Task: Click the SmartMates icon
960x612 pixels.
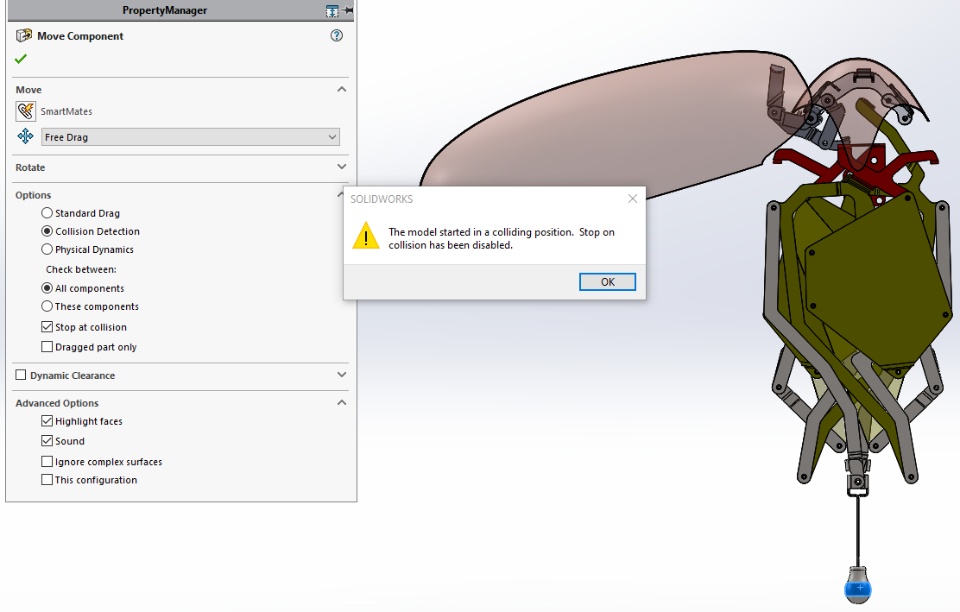Action: click(26, 111)
